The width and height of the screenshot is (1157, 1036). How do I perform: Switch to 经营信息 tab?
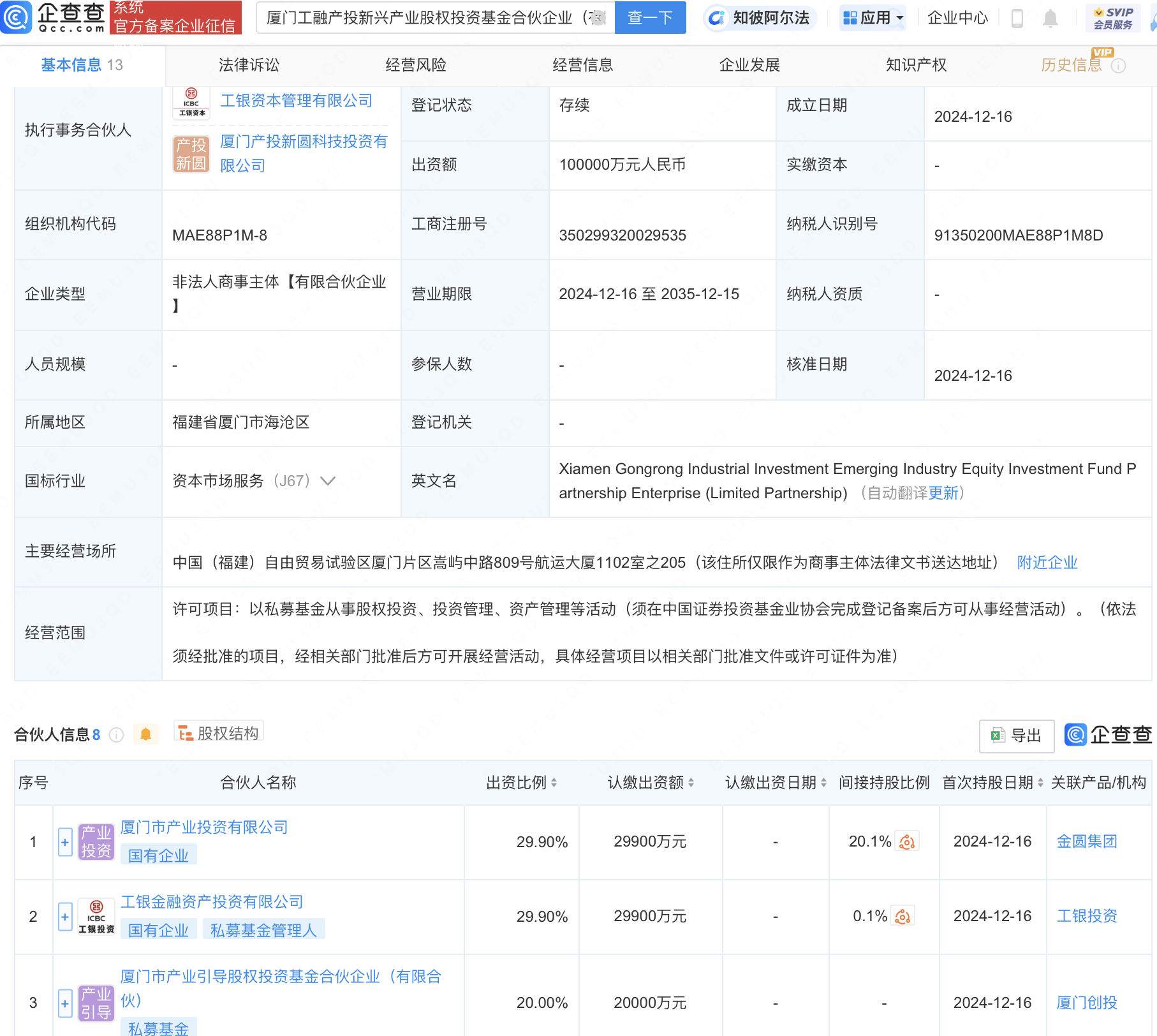(583, 65)
